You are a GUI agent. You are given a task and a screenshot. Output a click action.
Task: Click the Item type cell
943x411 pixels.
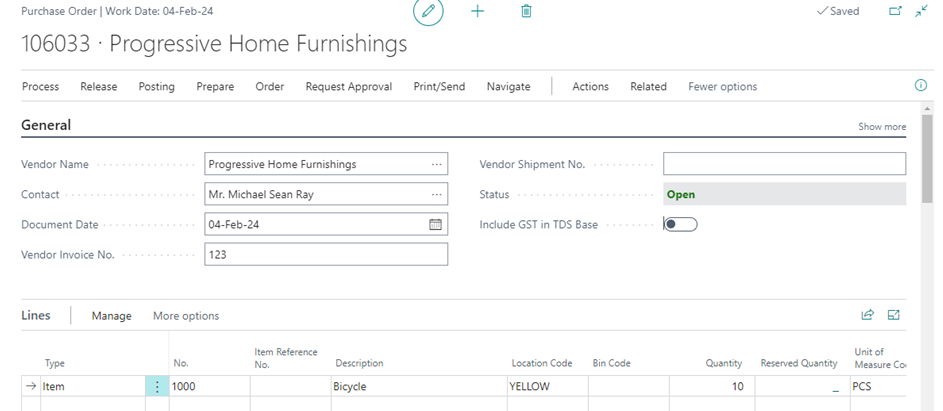pos(93,386)
